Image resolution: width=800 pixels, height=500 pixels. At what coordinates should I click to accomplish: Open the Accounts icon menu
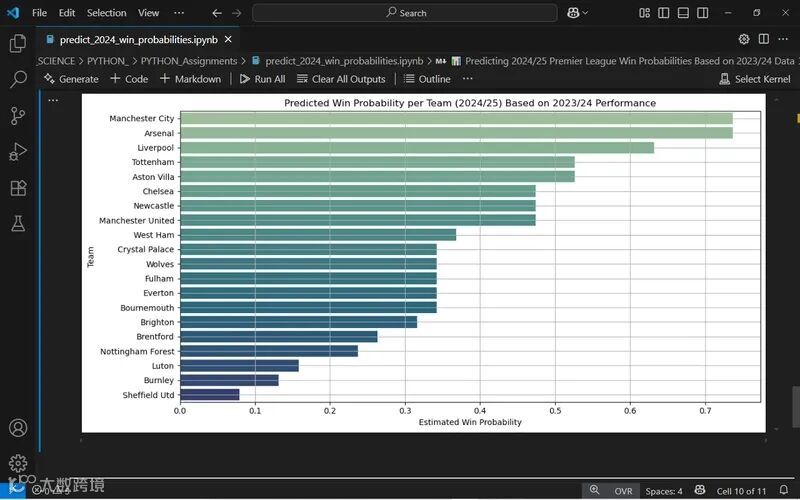18,428
